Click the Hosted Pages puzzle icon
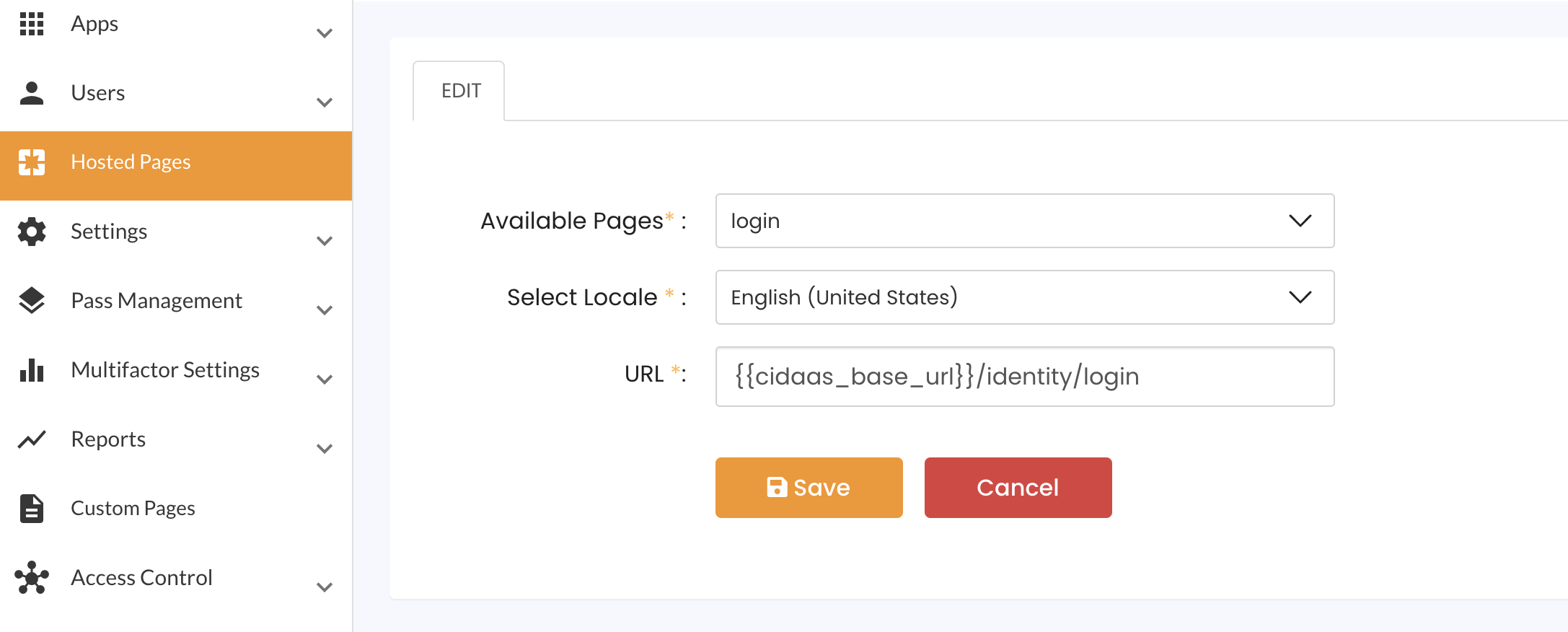Image resolution: width=1568 pixels, height=632 pixels. tap(32, 162)
